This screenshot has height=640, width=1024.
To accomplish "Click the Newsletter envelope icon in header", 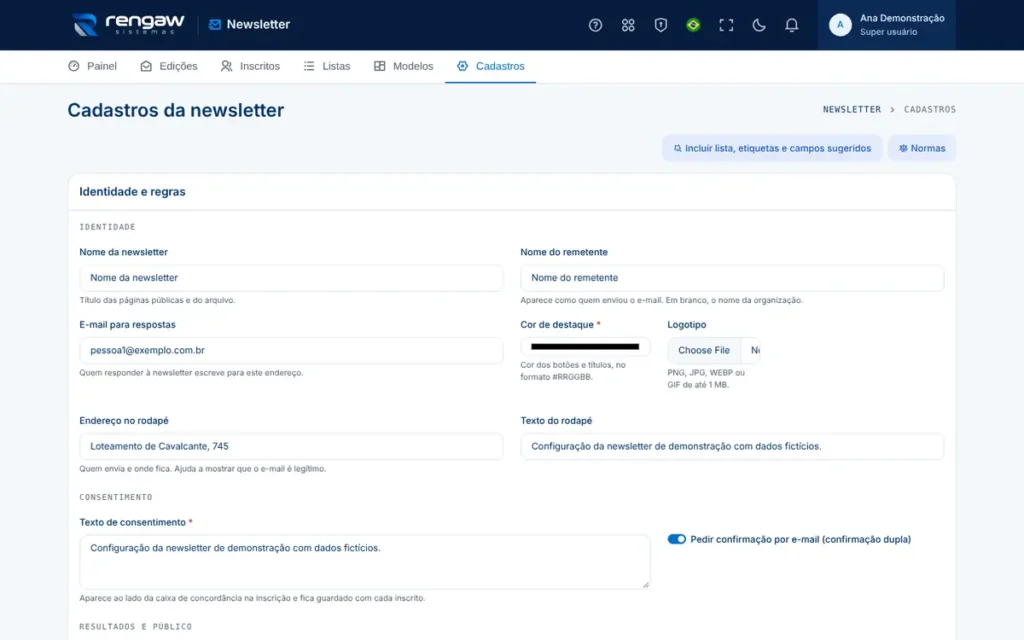I will tap(215, 25).
